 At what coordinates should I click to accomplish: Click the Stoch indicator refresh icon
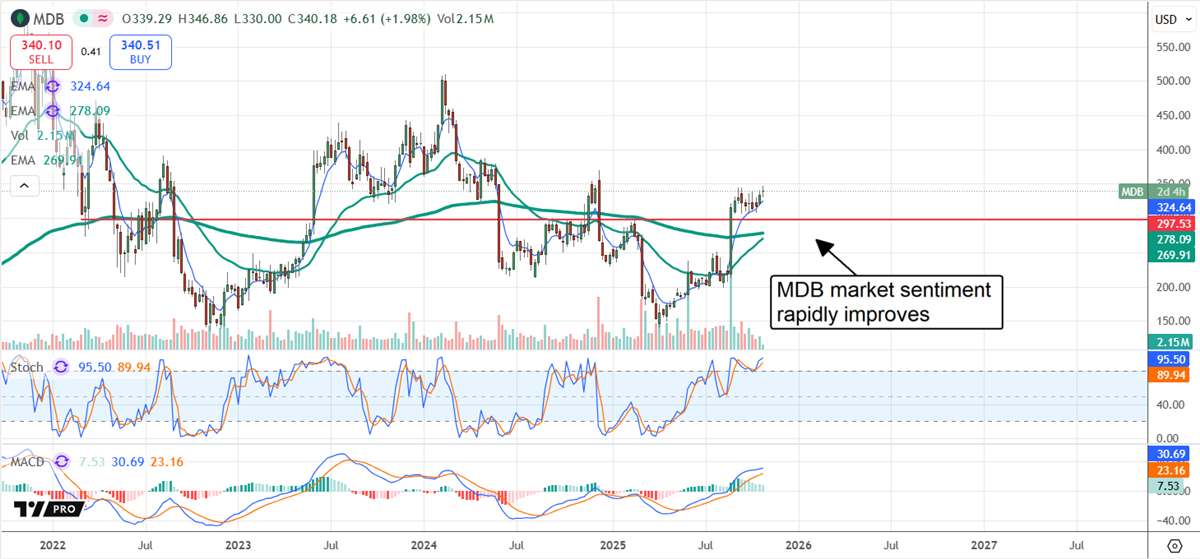pyautogui.click(x=58, y=367)
